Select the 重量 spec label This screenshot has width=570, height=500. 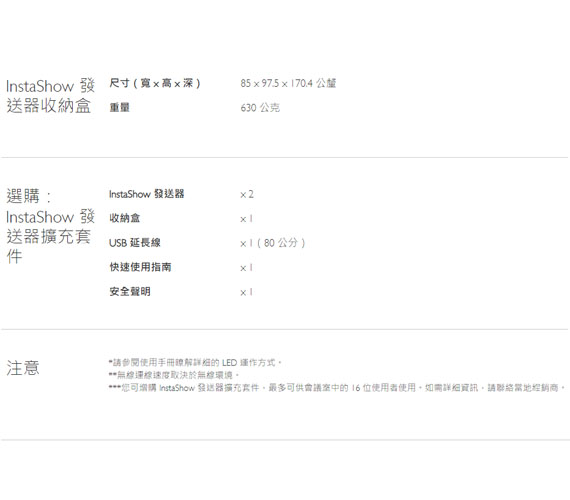(120, 107)
